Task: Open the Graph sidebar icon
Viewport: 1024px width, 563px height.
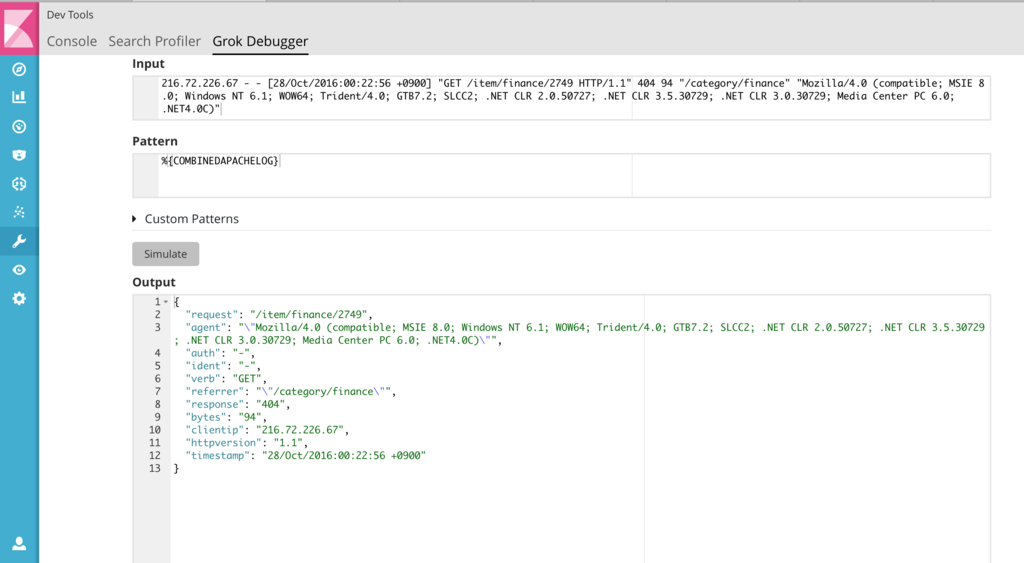Action: click(x=19, y=184)
